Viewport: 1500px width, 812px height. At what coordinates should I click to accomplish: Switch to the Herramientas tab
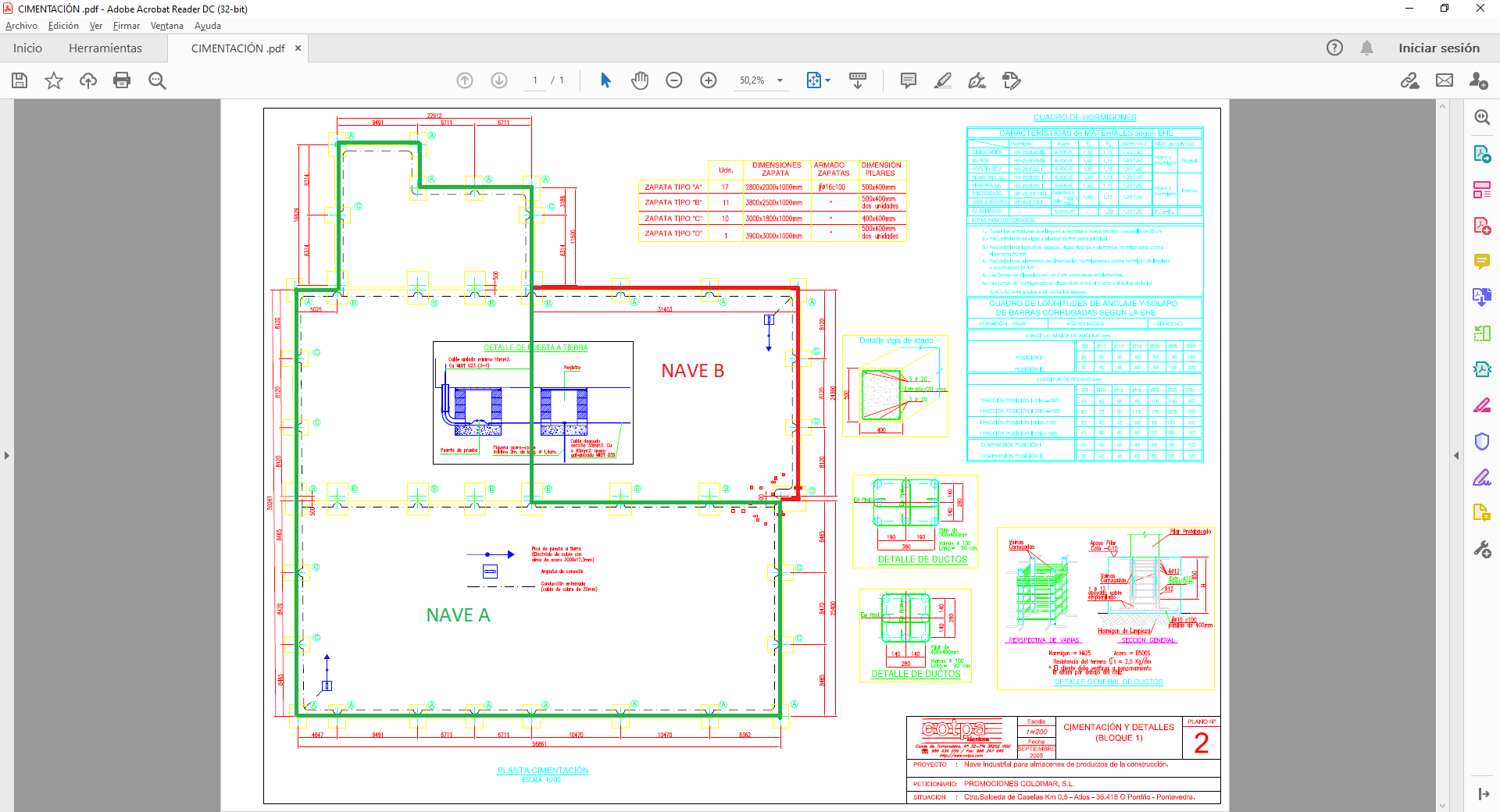pyautogui.click(x=105, y=48)
